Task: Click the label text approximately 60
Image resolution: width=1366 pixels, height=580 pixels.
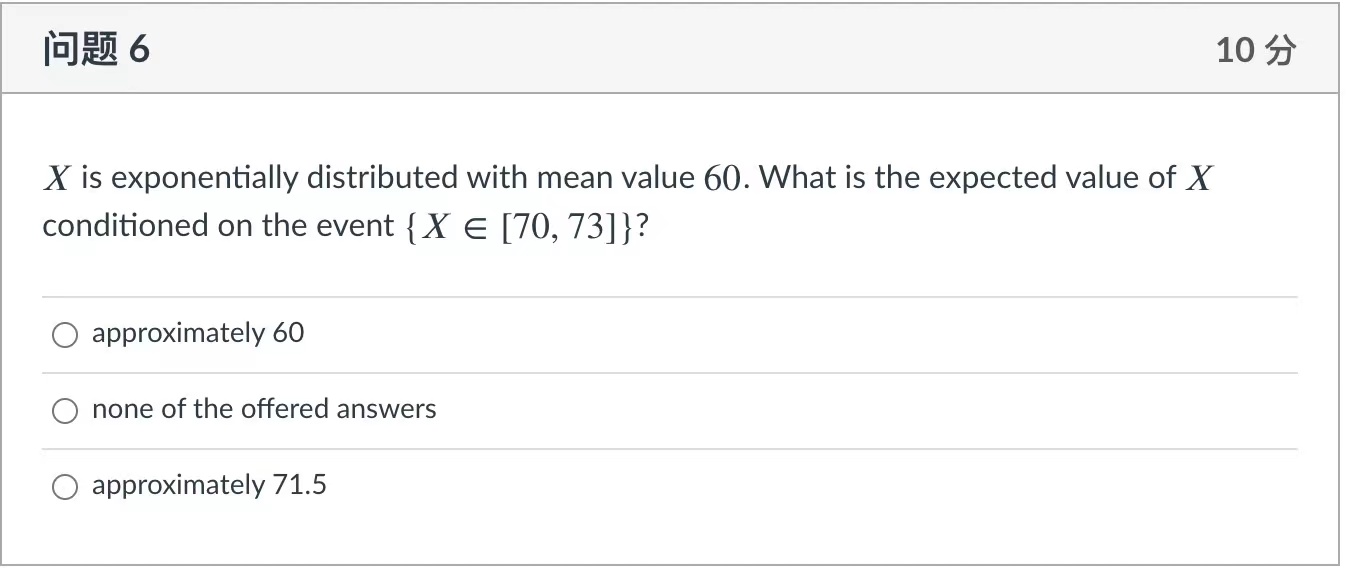Action: [x=197, y=333]
